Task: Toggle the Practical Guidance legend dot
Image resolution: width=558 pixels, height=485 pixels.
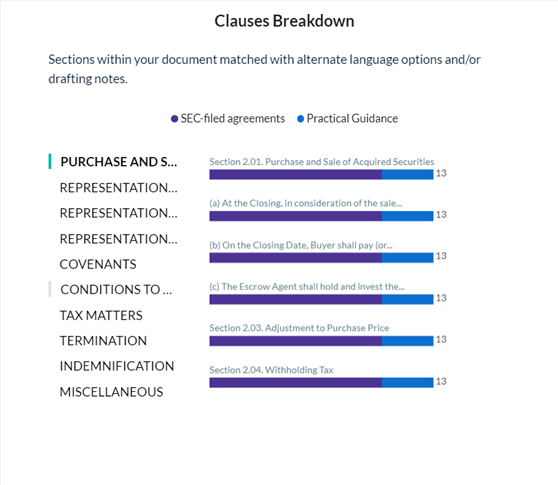Action: pyautogui.click(x=300, y=119)
